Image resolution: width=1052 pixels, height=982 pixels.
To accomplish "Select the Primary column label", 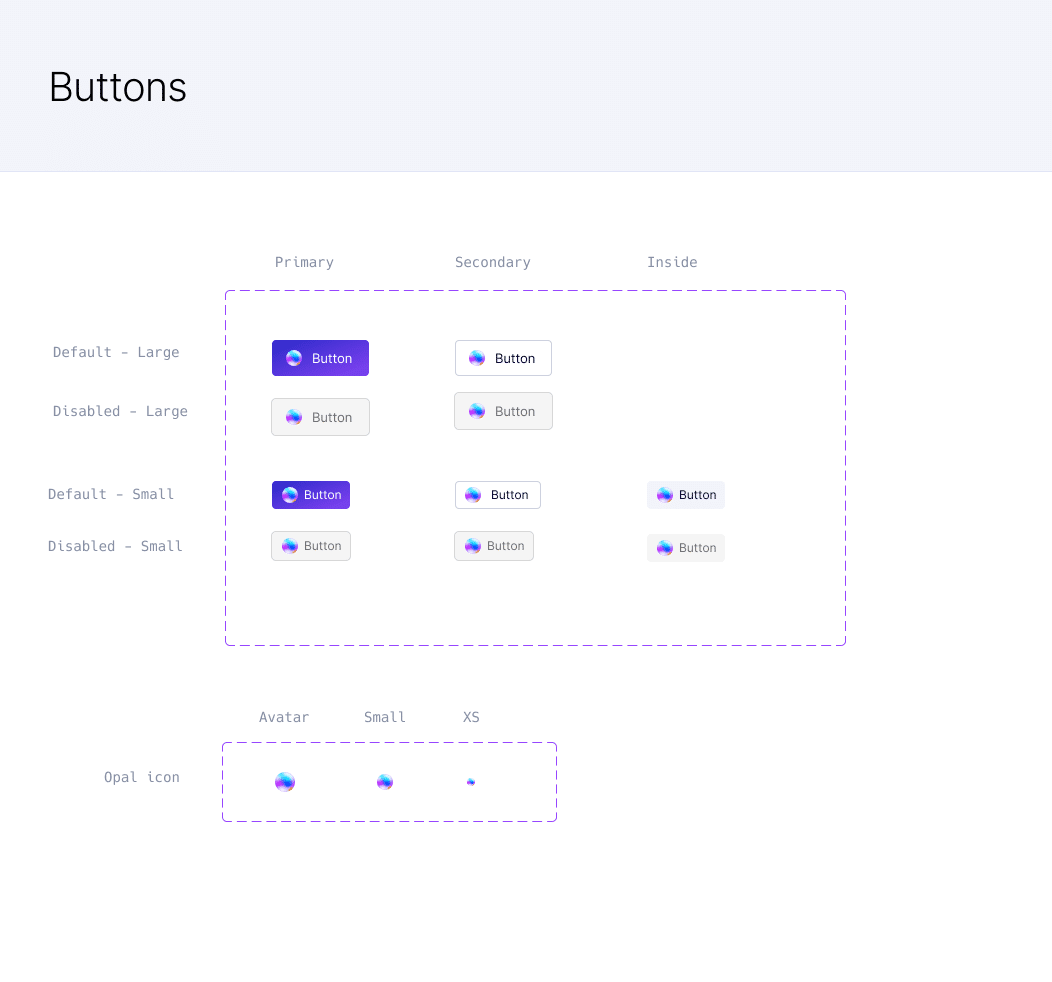I will (x=304, y=262).
